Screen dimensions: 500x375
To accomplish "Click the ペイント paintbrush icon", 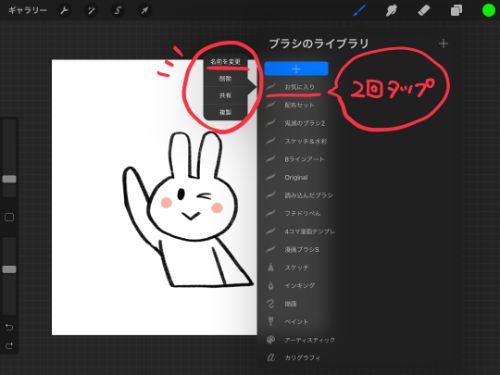I will 271,321.
